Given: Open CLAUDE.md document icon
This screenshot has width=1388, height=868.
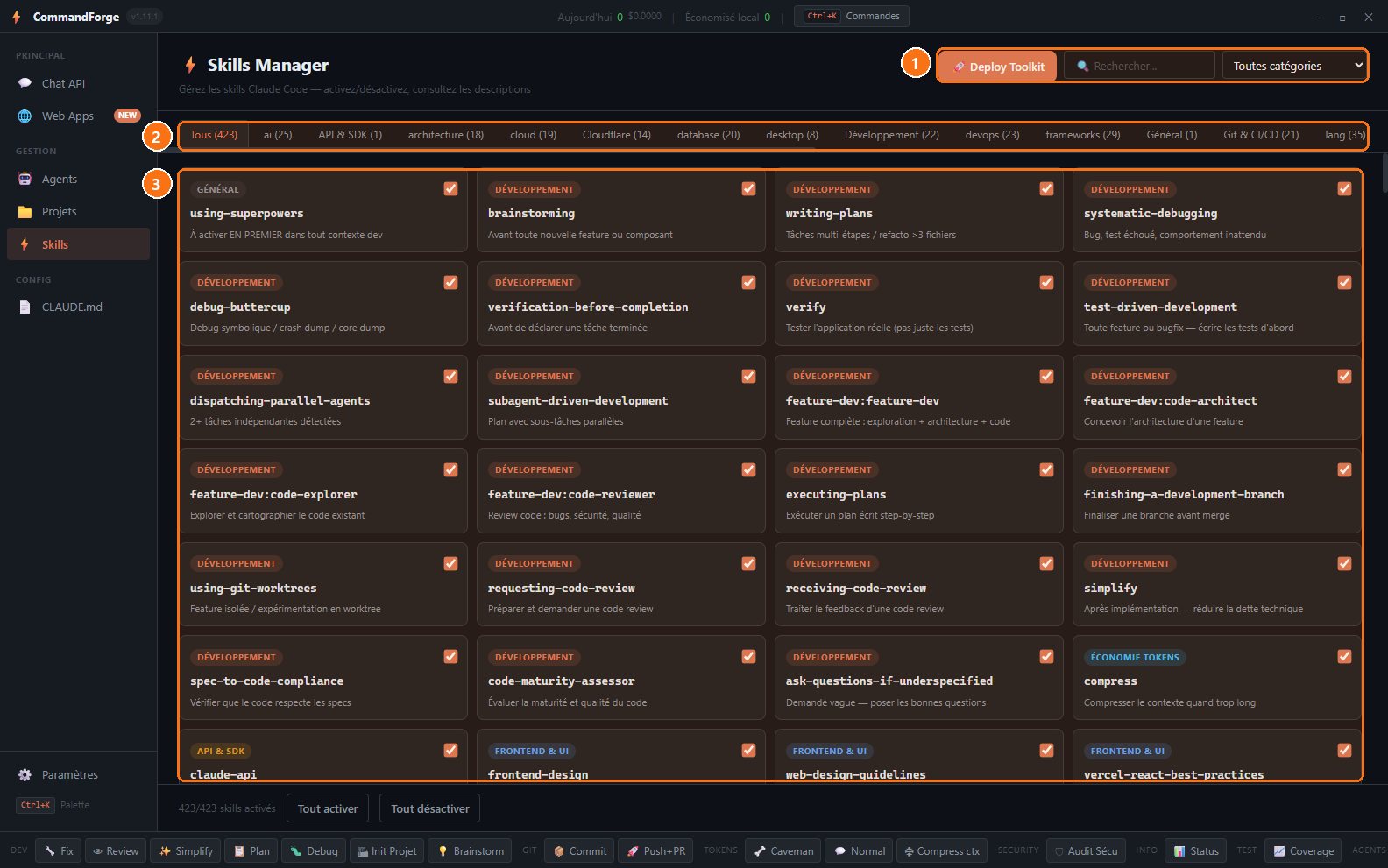Looking at the screenshot, I should 25,307.
